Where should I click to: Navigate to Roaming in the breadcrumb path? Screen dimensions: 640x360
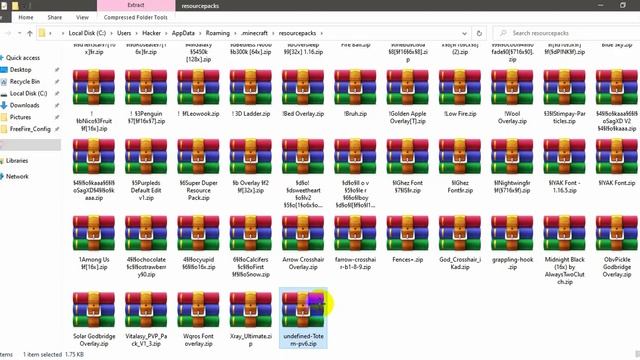click(218, 33)
